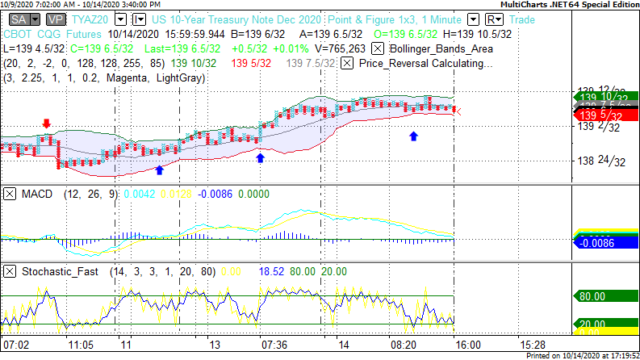Click the red 139 5/32 price scale marker
Image resolution: width=640 pixels, height=360 pixels.
[x=606, y=116]
